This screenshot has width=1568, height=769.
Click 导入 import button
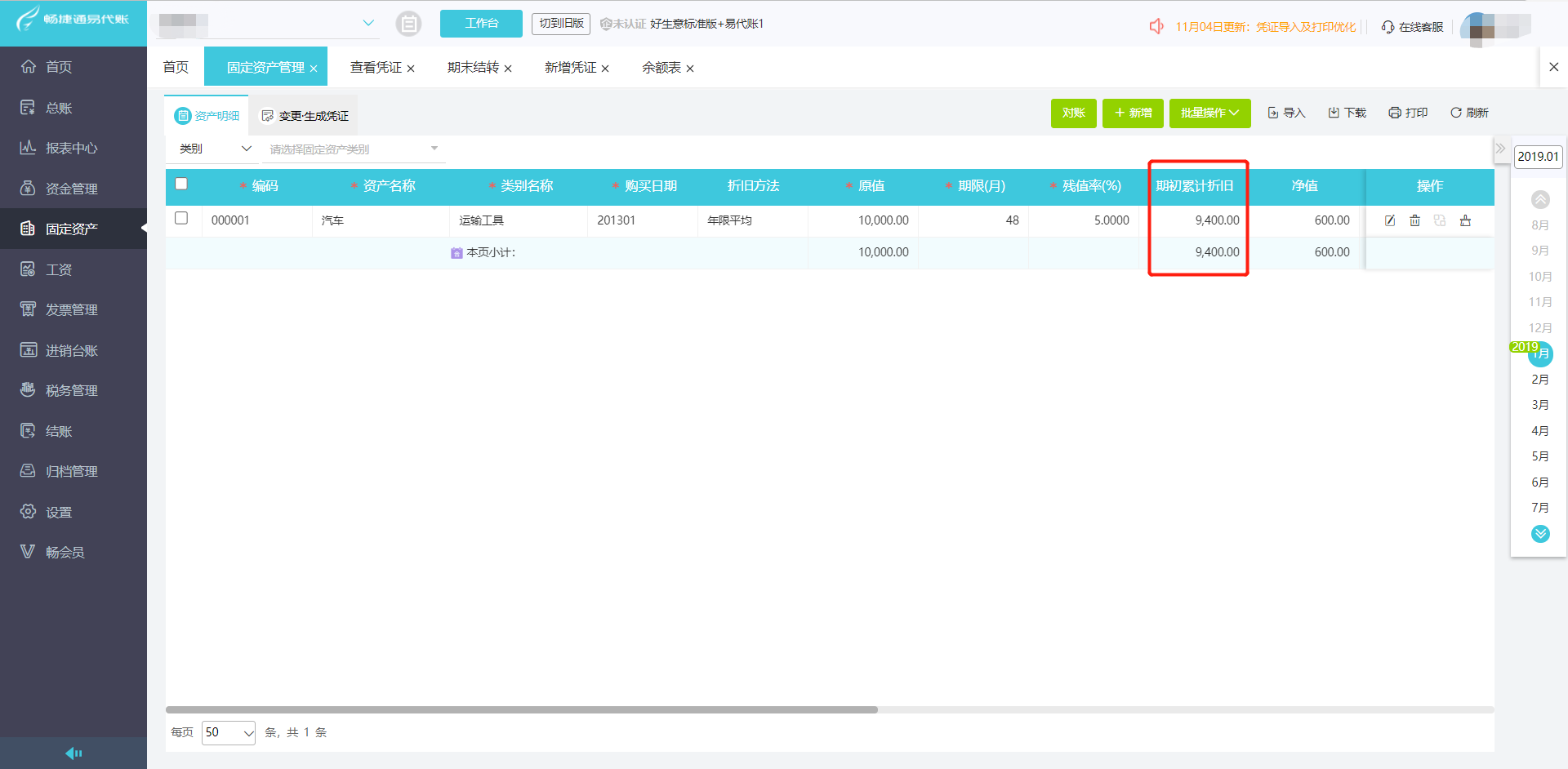click(x=1286, y=113)
